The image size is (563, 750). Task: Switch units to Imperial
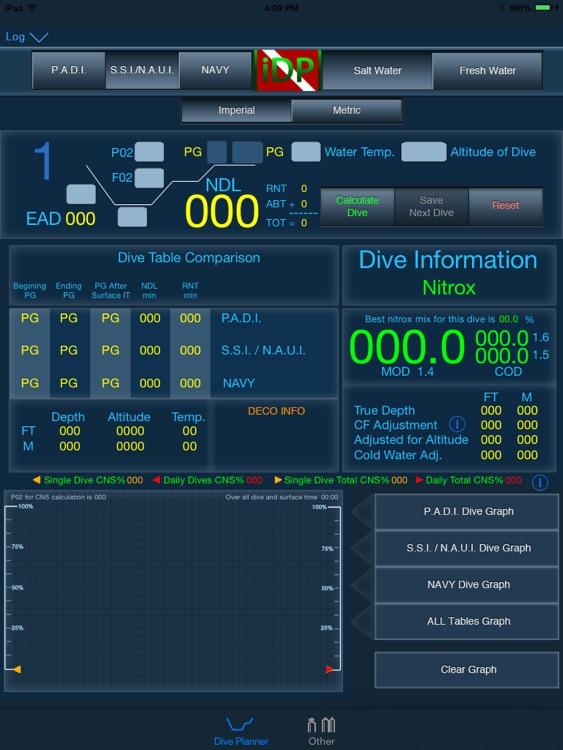pos(236,110)
